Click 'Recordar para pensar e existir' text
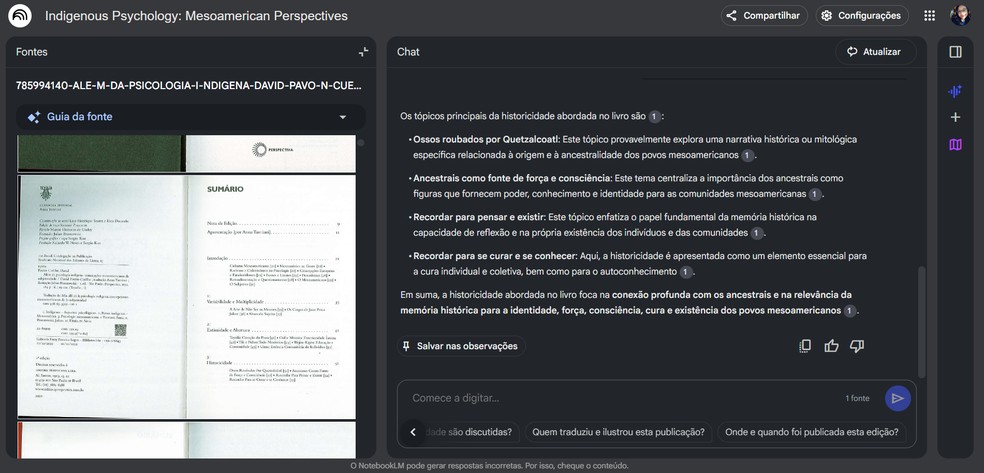The height and width of the screenshot is (473, 984). 479,217
